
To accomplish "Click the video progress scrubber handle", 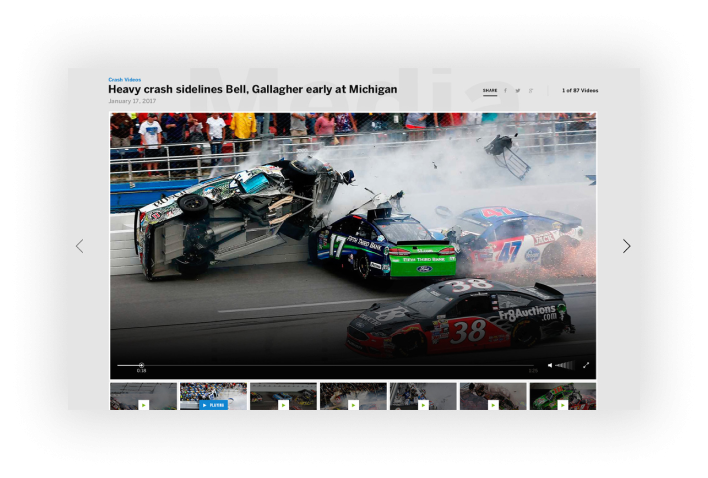I will pyautogui.click(x=141, y=365).
